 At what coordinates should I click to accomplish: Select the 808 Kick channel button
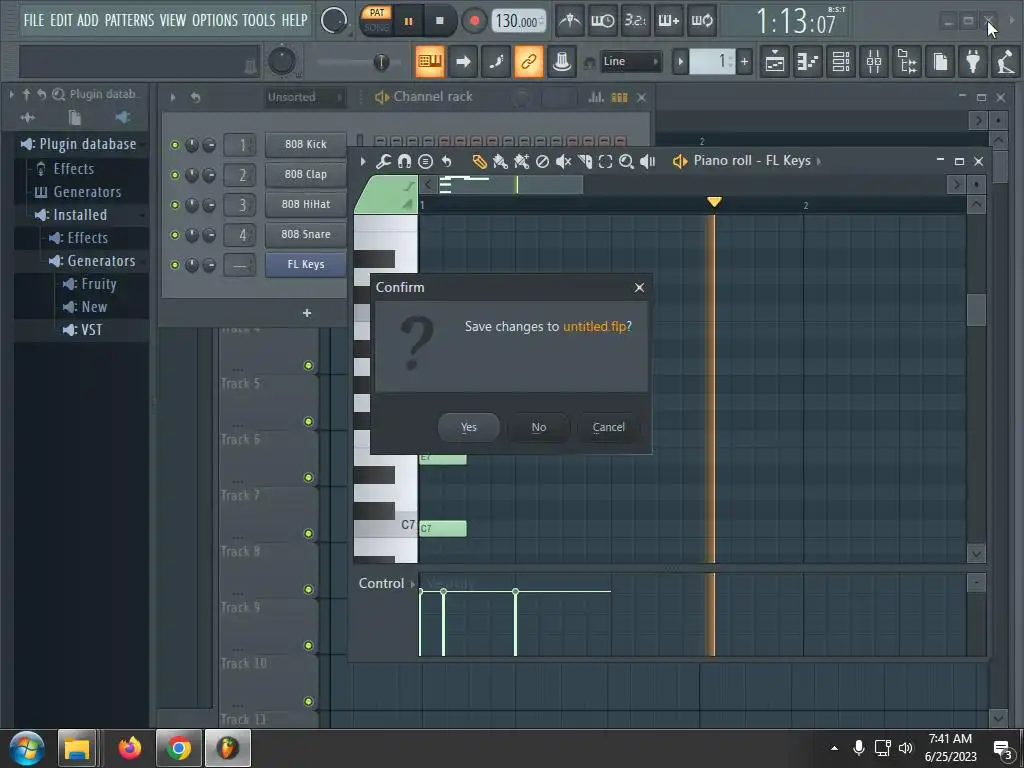(x=306, y=144)
